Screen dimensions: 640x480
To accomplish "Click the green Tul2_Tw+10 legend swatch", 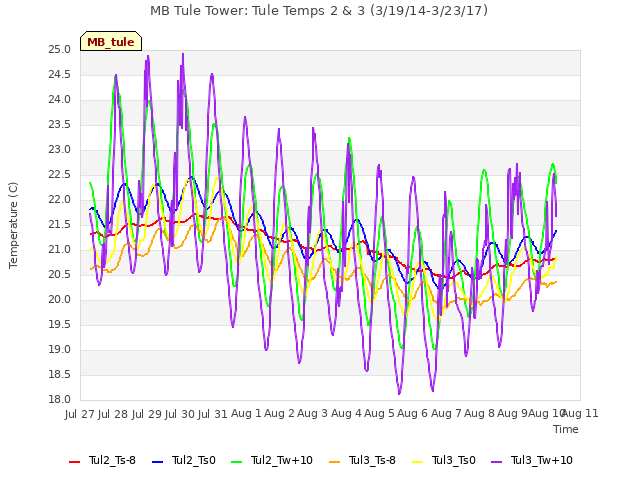I will tap(237, 462).
